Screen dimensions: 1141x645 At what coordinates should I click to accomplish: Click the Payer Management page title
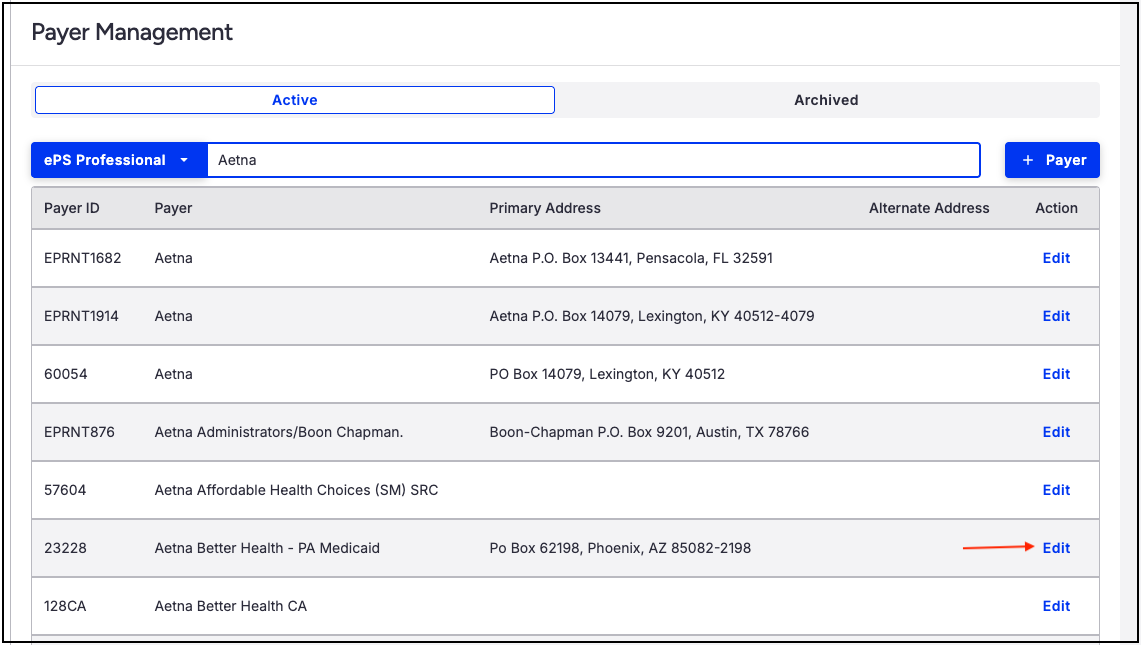(x=132, y=33)
